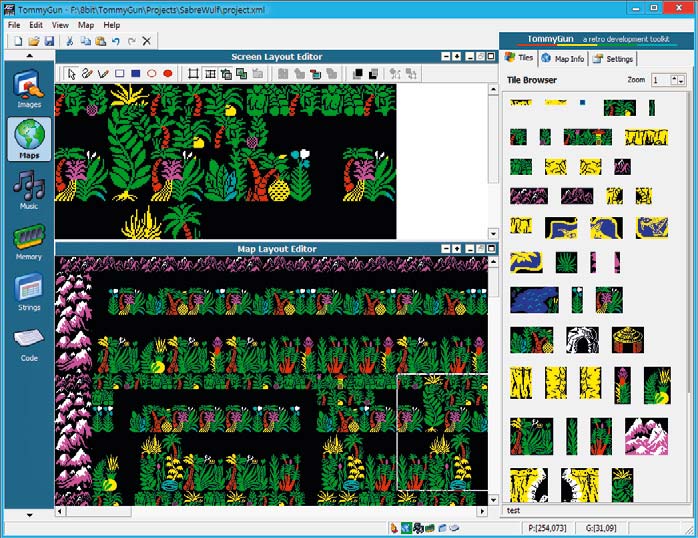The image size is (698, 538).
Task: Click Map Layout Editor scrollbar down arrow
Action: click(493, 500)
